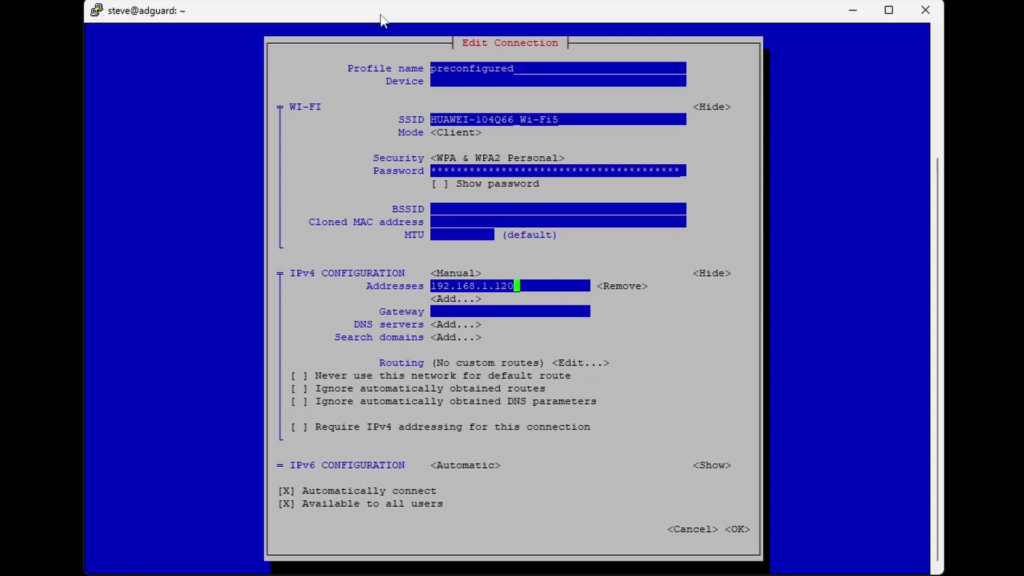Toggle Require IPv4 addressing for this connection
Viewport: 1024px width, 576px height.
tap(299, 427)
